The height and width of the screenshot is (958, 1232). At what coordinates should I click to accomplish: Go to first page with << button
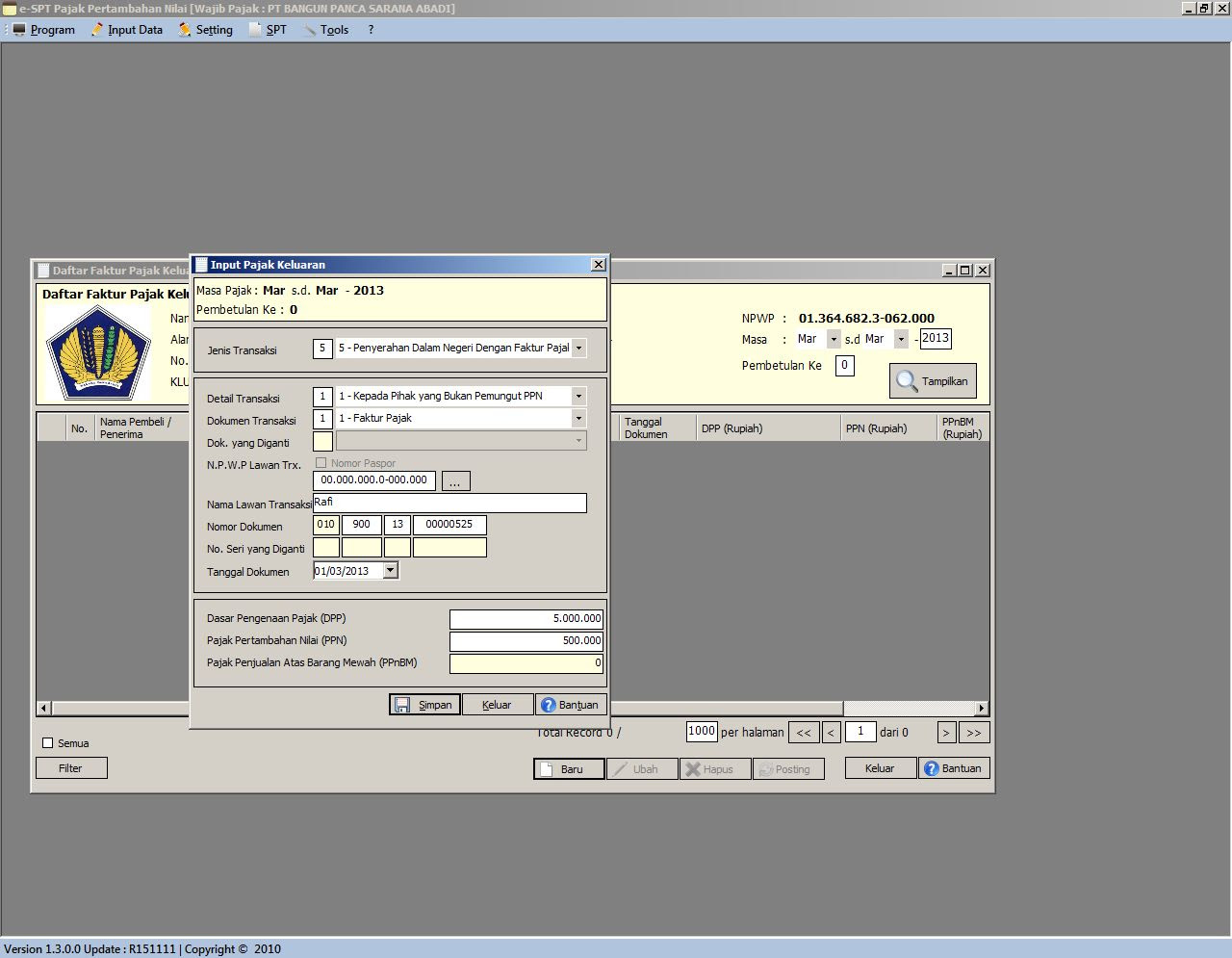click(x=803, y=733)
